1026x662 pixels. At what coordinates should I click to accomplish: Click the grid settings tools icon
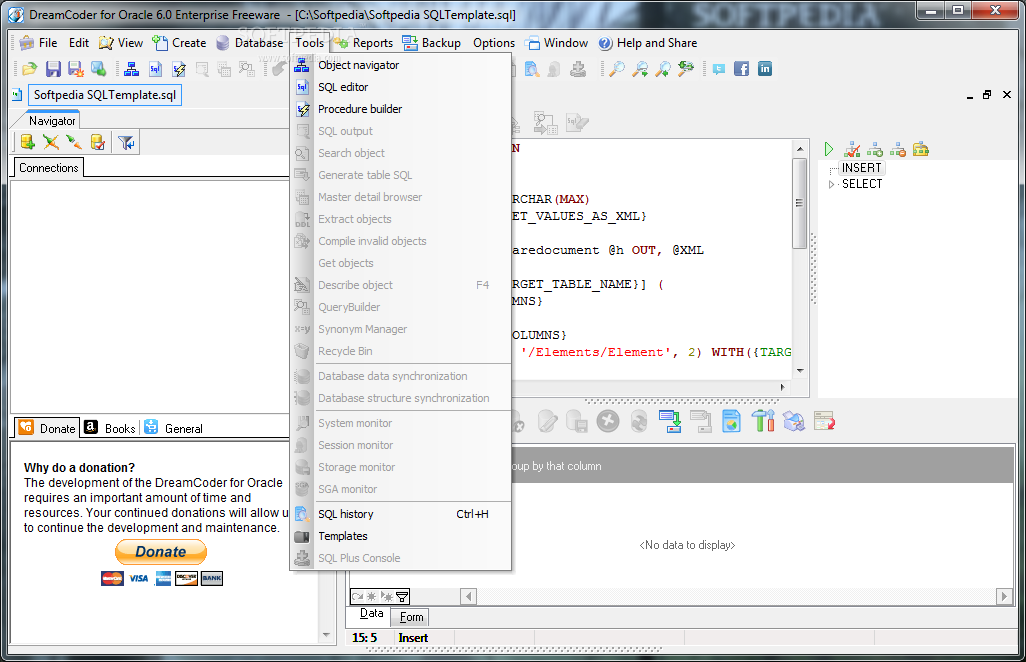coord(763,422)
